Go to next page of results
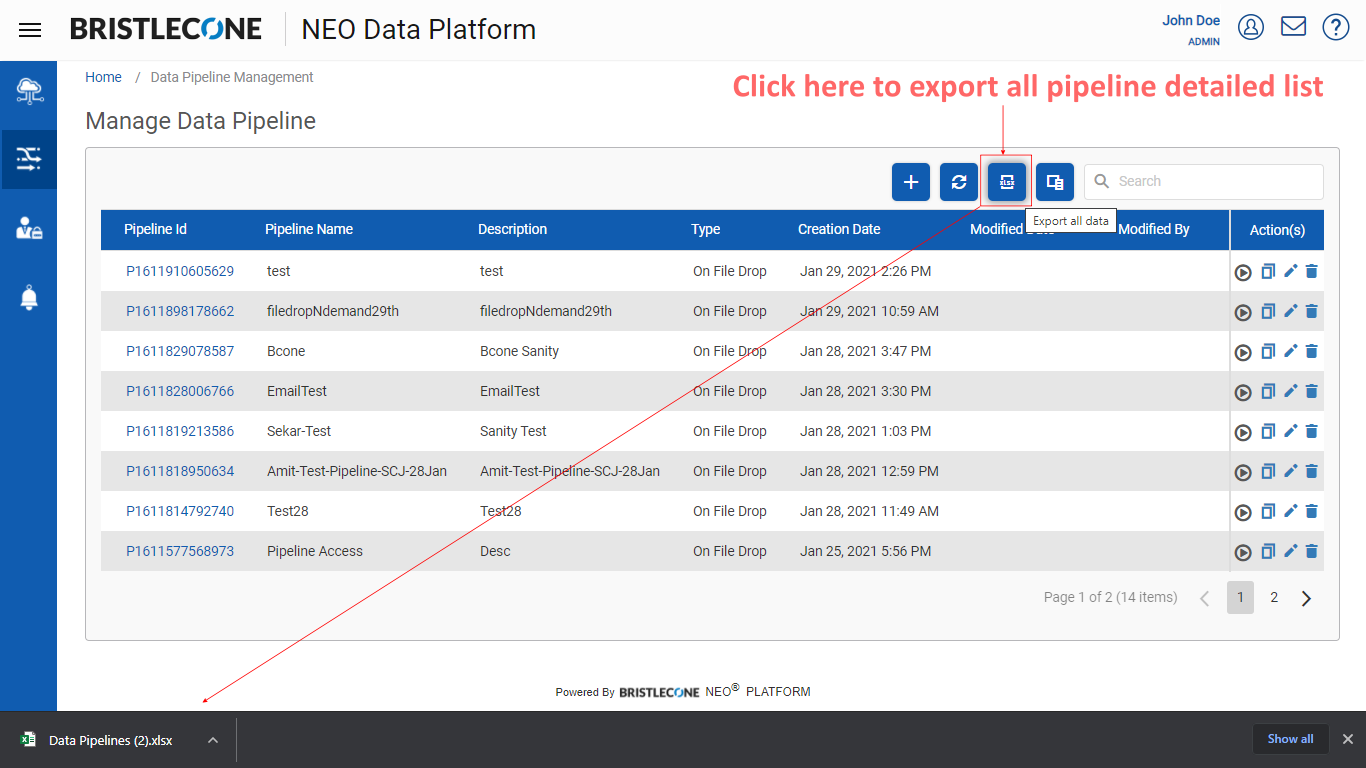The width and height of the screenshot is (1366, 768). (x=1306, y=598)
